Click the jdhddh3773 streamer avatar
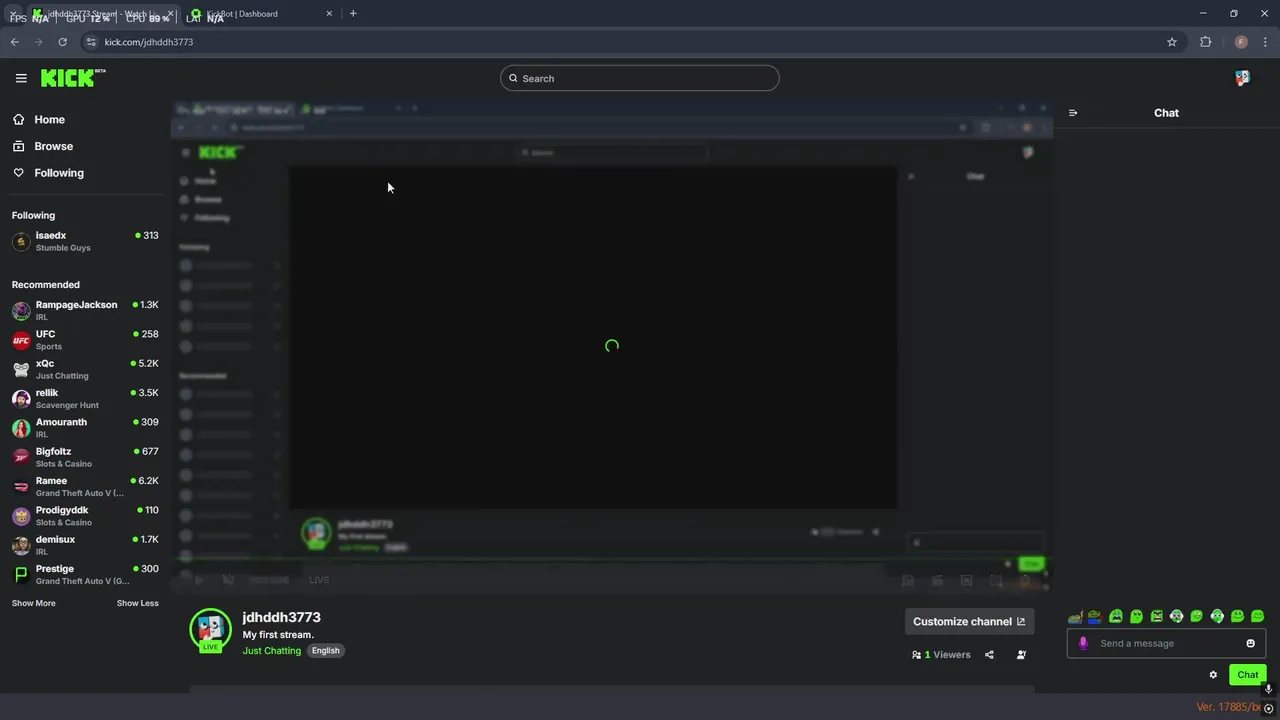 coord(210,629)
